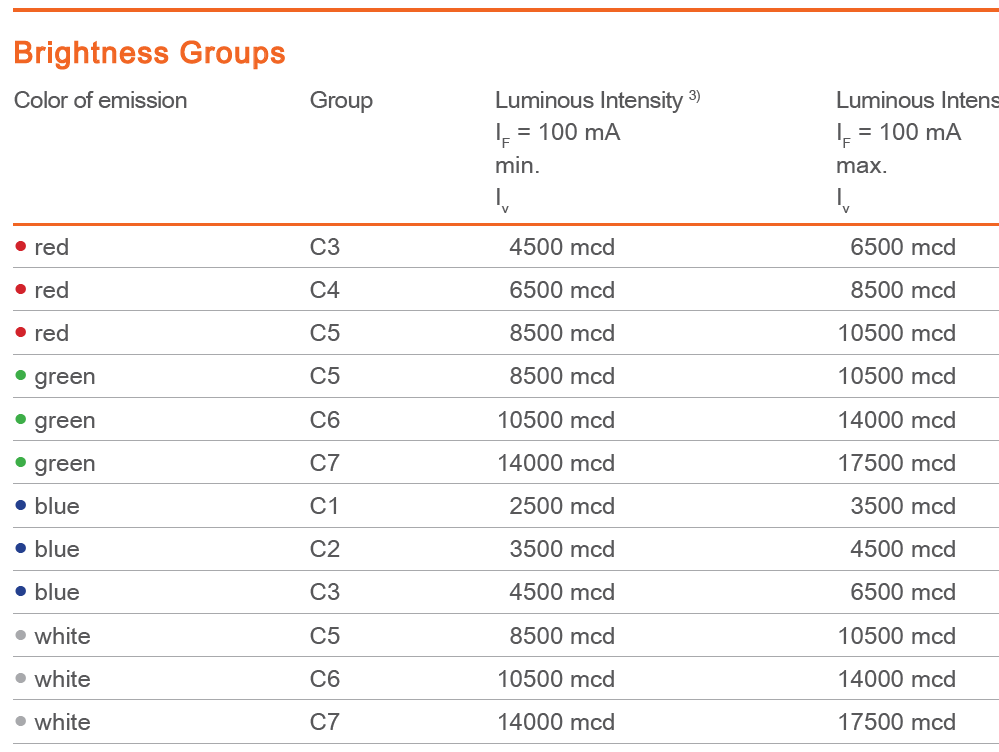The image size is (999, 752).
Task: Select the "max." label in the header
Action: 861,166
